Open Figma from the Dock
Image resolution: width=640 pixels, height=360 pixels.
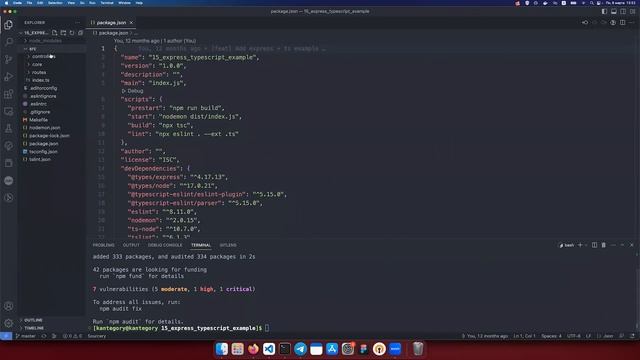[x=363, y=349]
